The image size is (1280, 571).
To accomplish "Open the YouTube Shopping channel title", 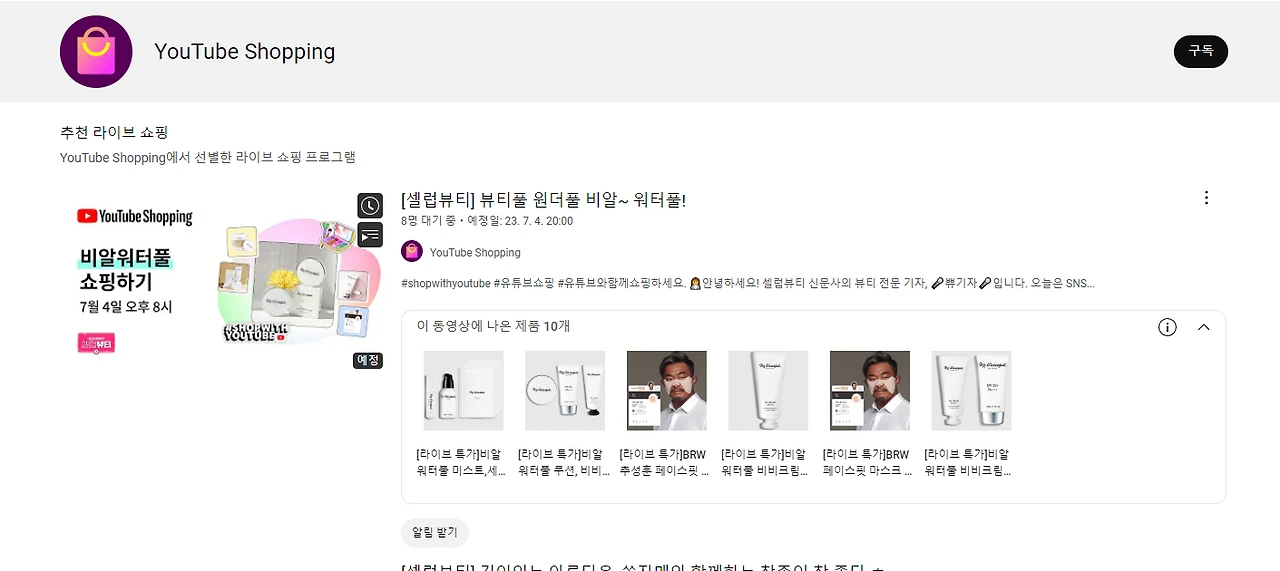I will tap(245, 52).
